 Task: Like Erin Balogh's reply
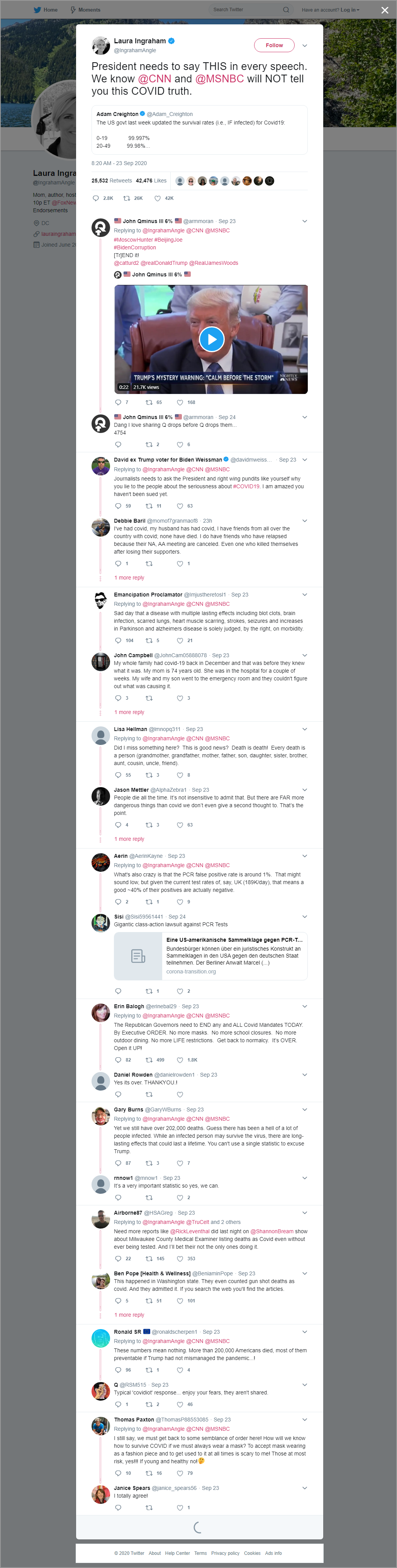click(x=180, y=1060)
